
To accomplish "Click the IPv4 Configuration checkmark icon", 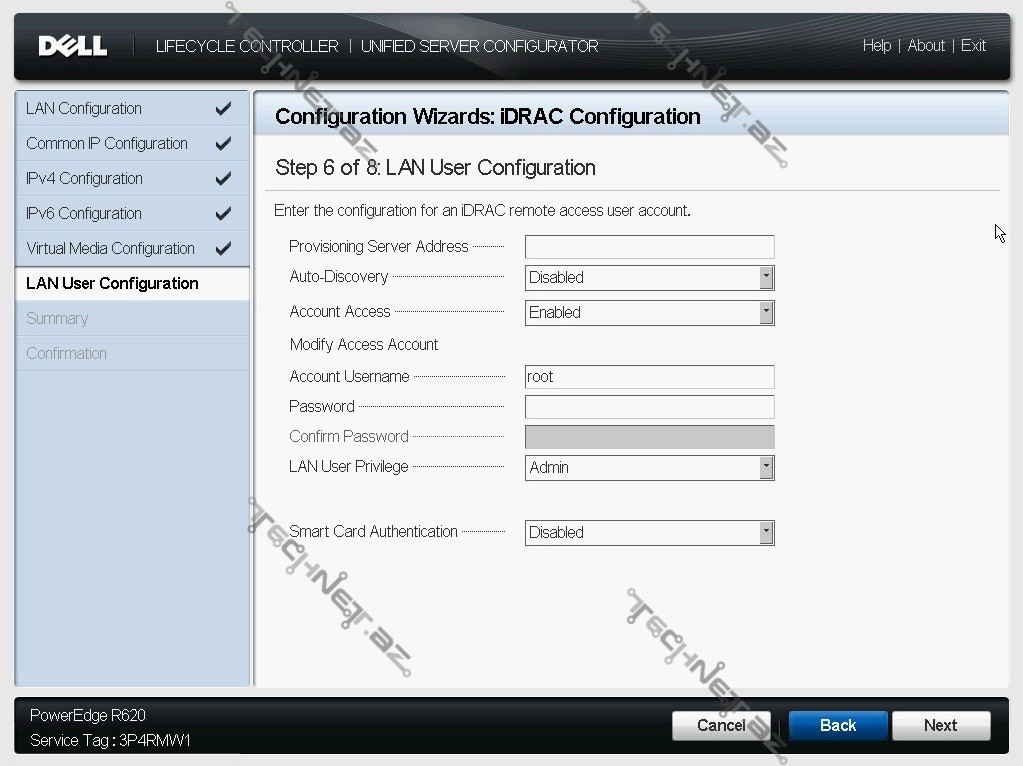I will coord(223,178).
